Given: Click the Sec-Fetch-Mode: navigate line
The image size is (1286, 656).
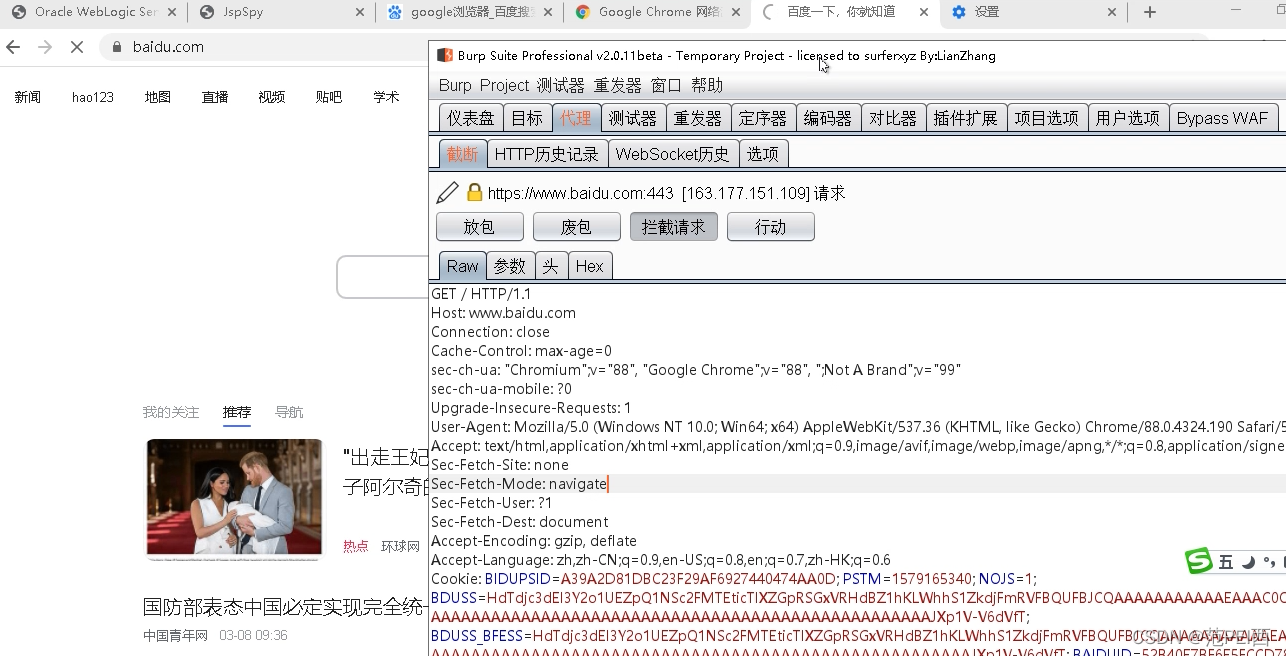Looking at the screenshot, I should (519, 484).
